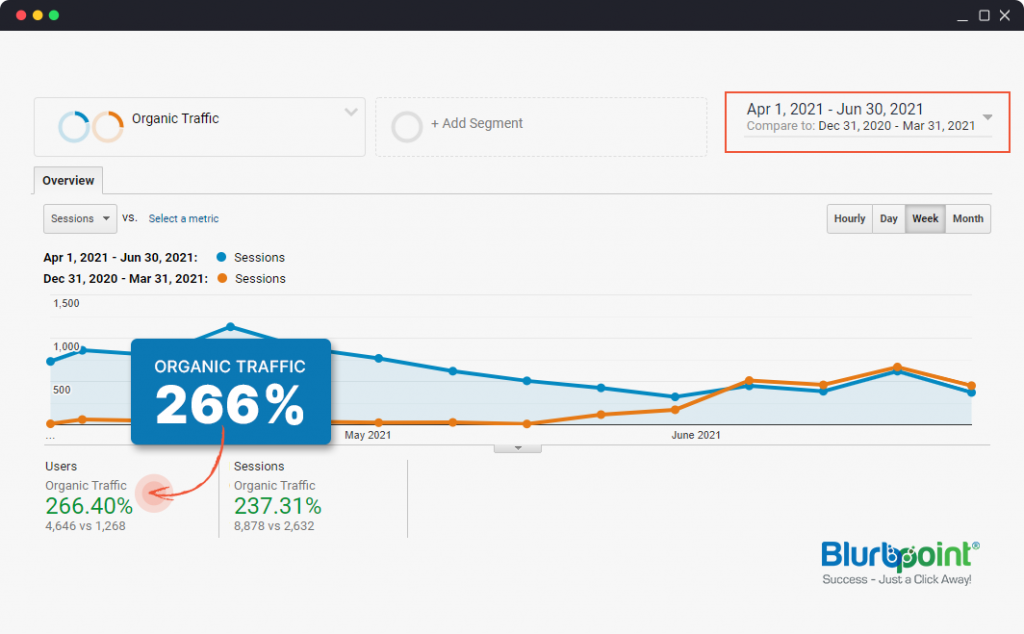
Task: Click the green macOS zoom dot
Action: tap(54, 15)
